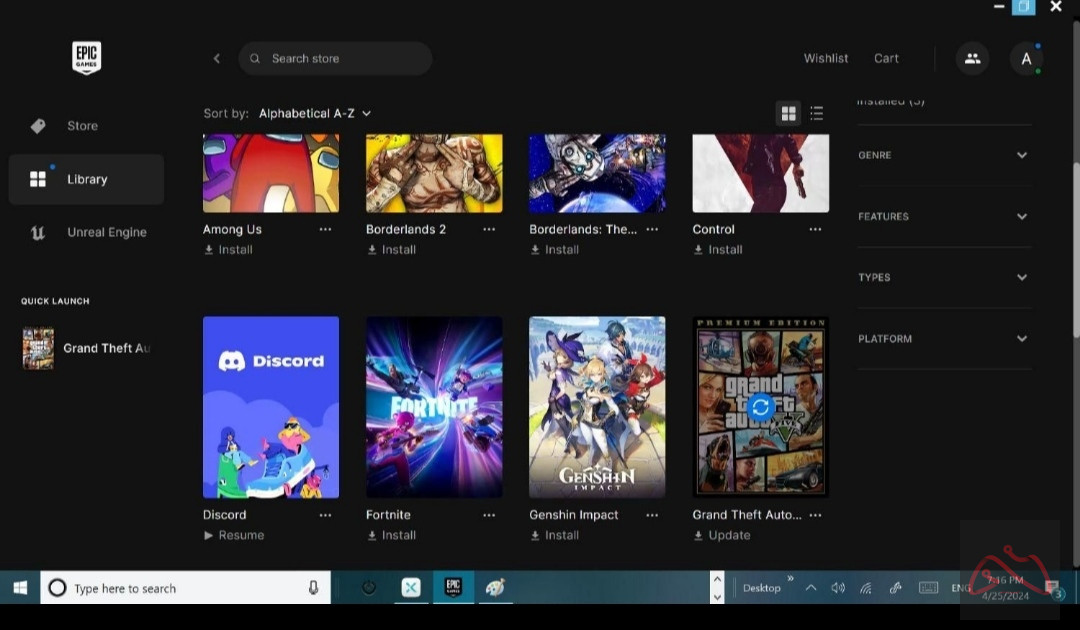This screenshot has width=1080, height=630.
Task: Go to the Store tab in sidebar
Action: (82, 126)
